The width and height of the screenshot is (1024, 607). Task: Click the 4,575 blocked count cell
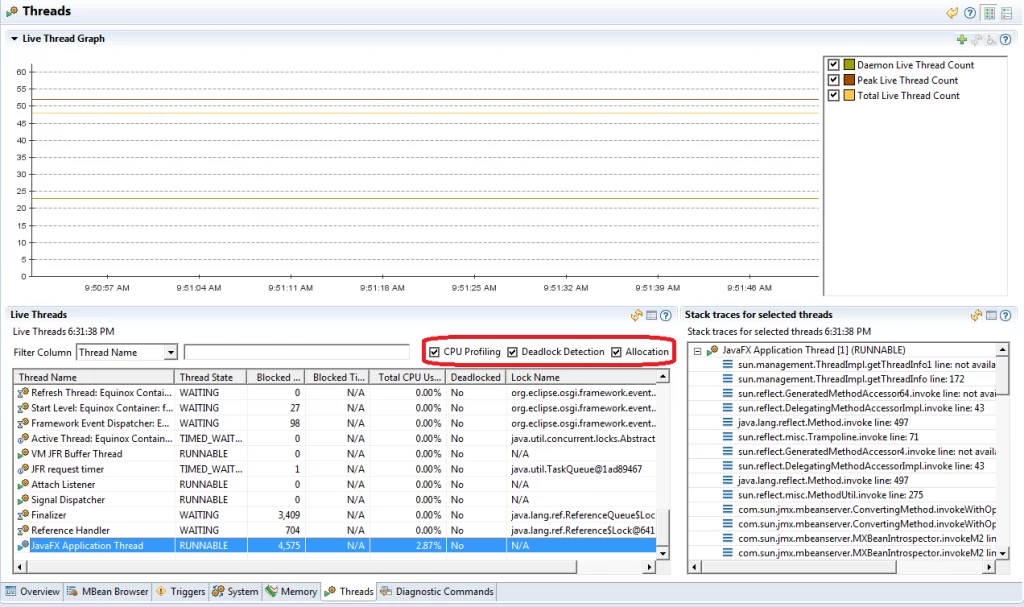276,546
